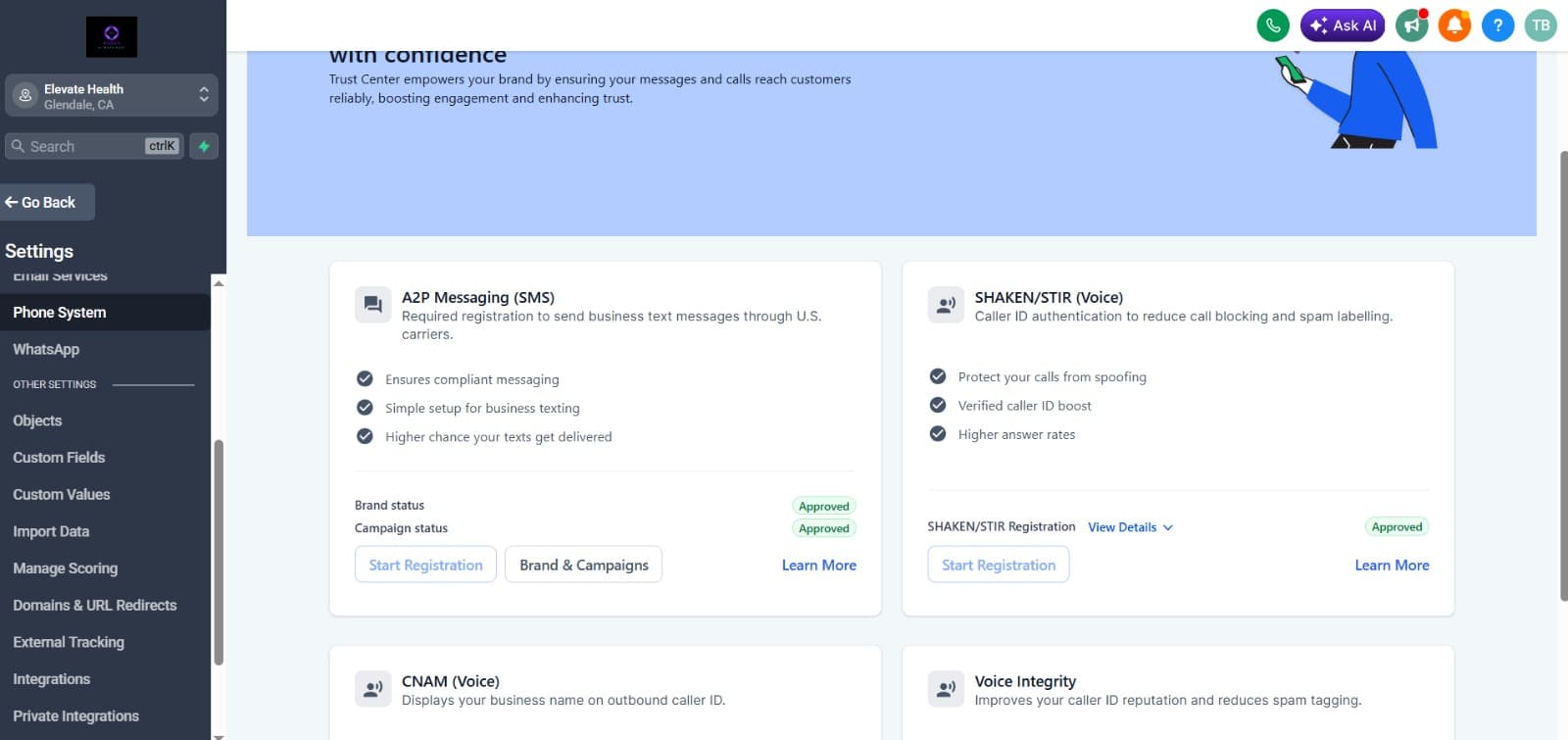Click the sidebar Search field

[94, 146]
